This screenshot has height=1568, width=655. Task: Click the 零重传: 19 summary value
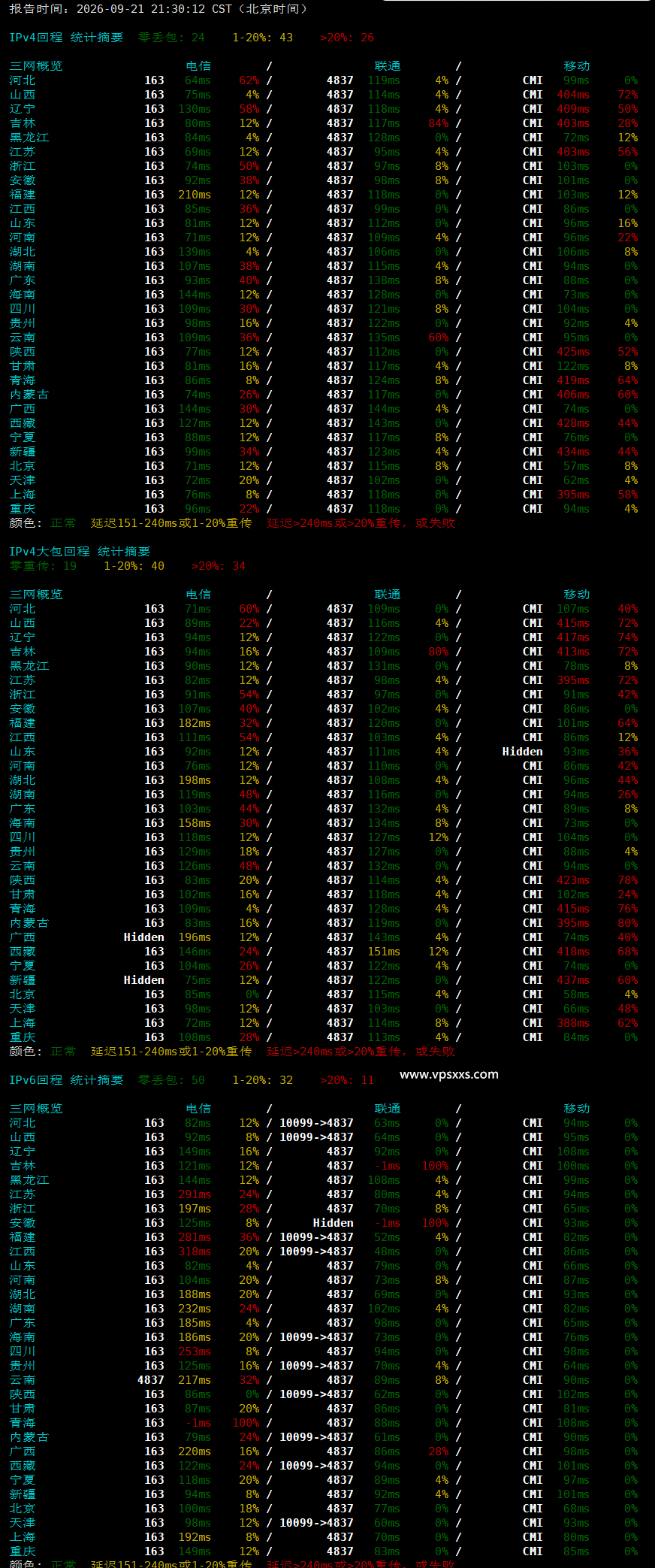pyautogui.click(x=43, y=566)
